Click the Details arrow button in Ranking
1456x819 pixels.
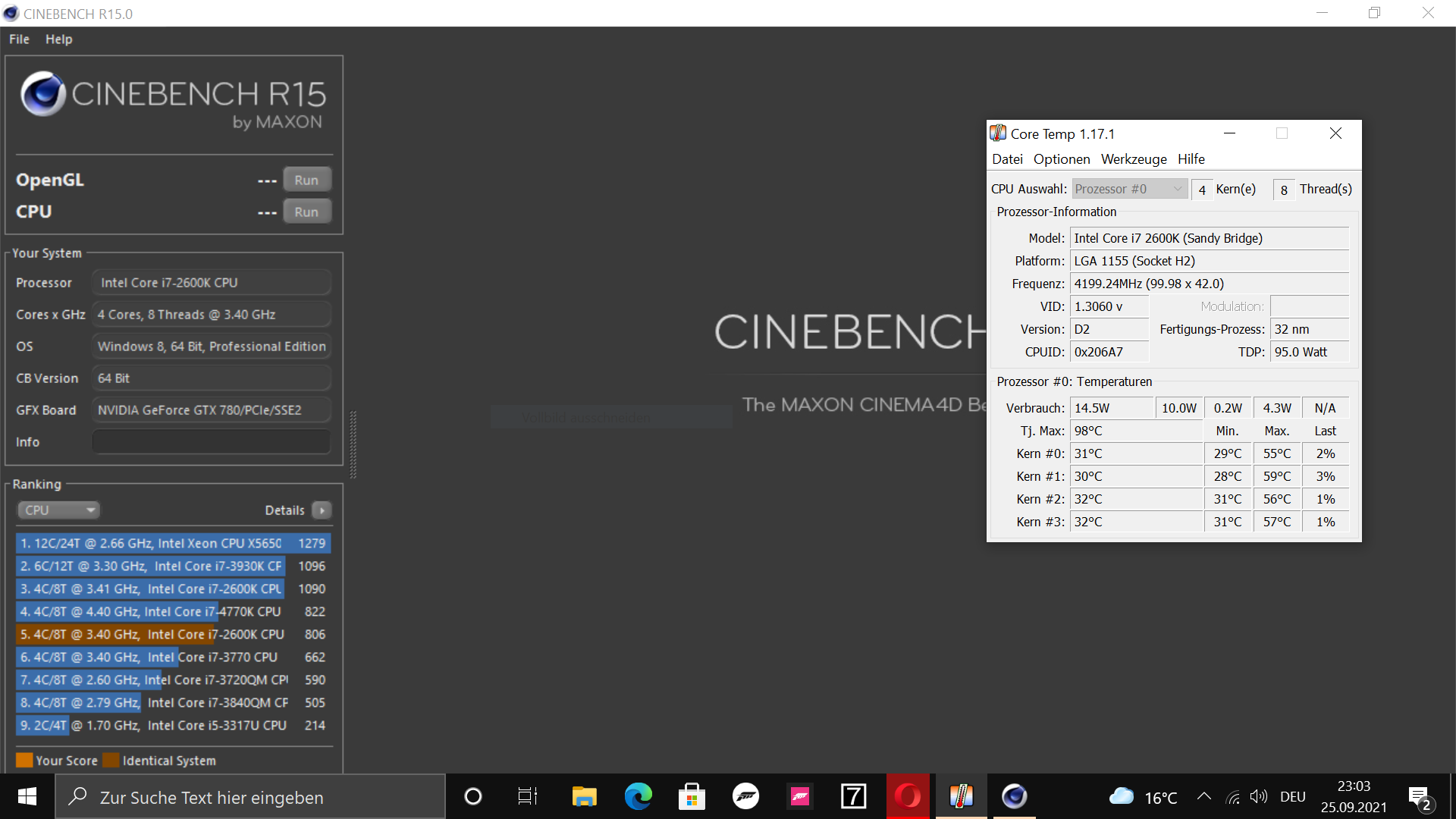point(322,510)
